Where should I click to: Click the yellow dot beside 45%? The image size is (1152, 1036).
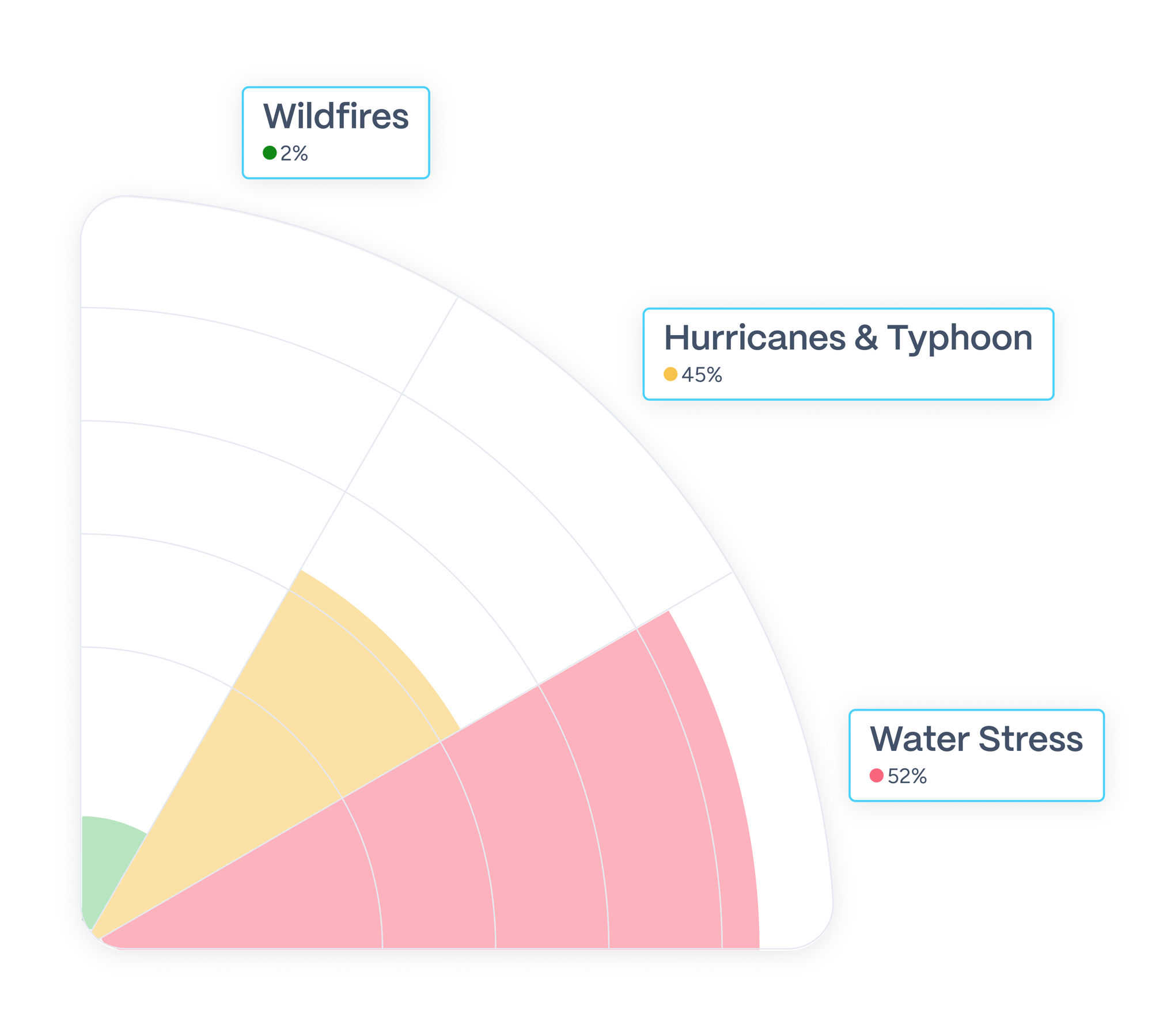coord(670,374)
